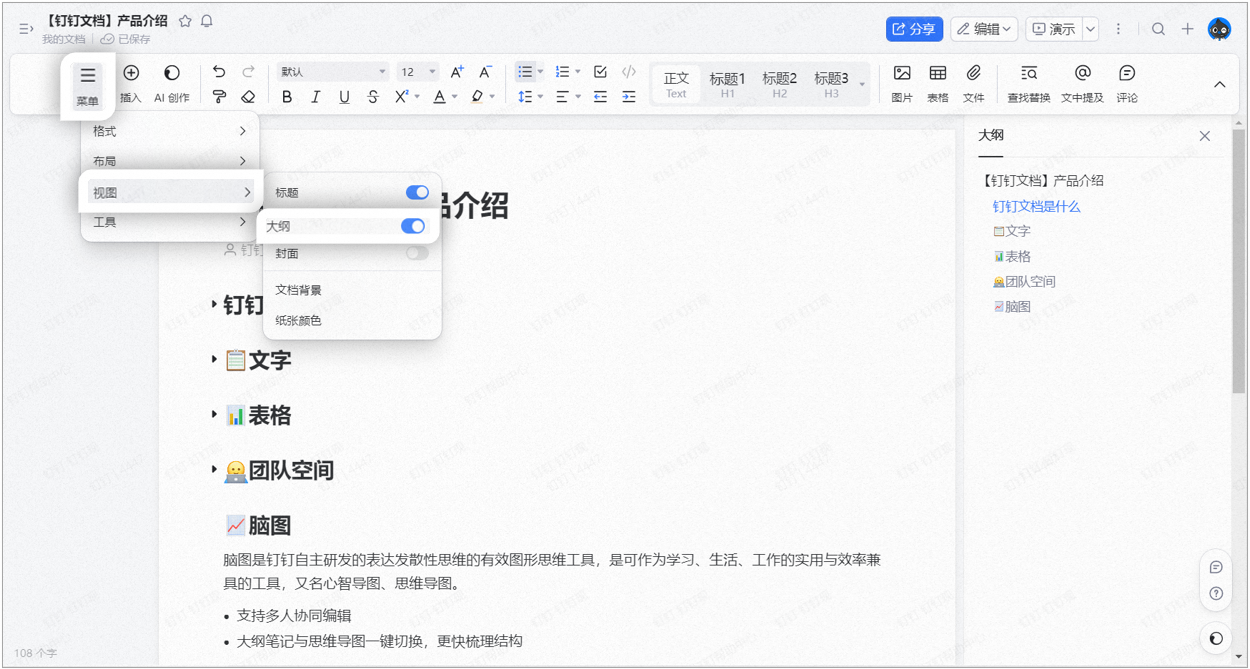Star this document as favorite
Image resolution: width=1250 pixels, height=669 pixels.
185,21
